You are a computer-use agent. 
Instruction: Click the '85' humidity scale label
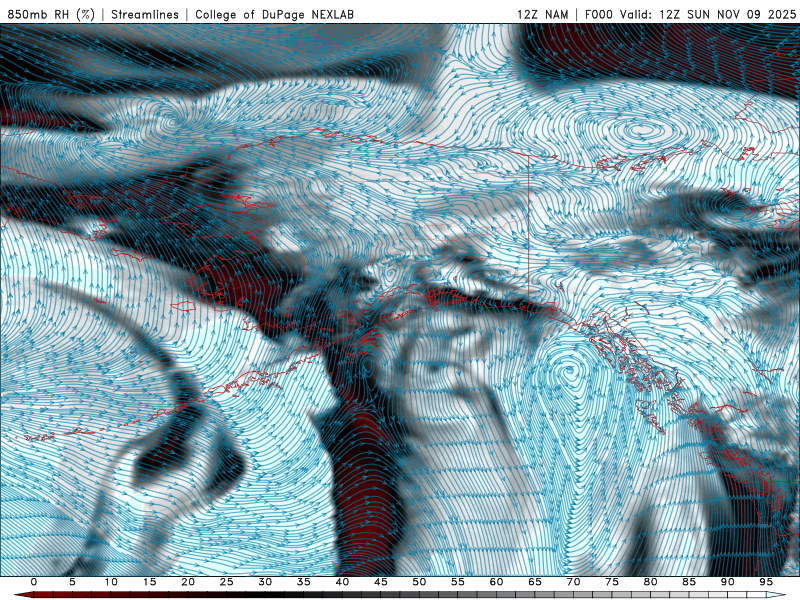tap(689, 582)
